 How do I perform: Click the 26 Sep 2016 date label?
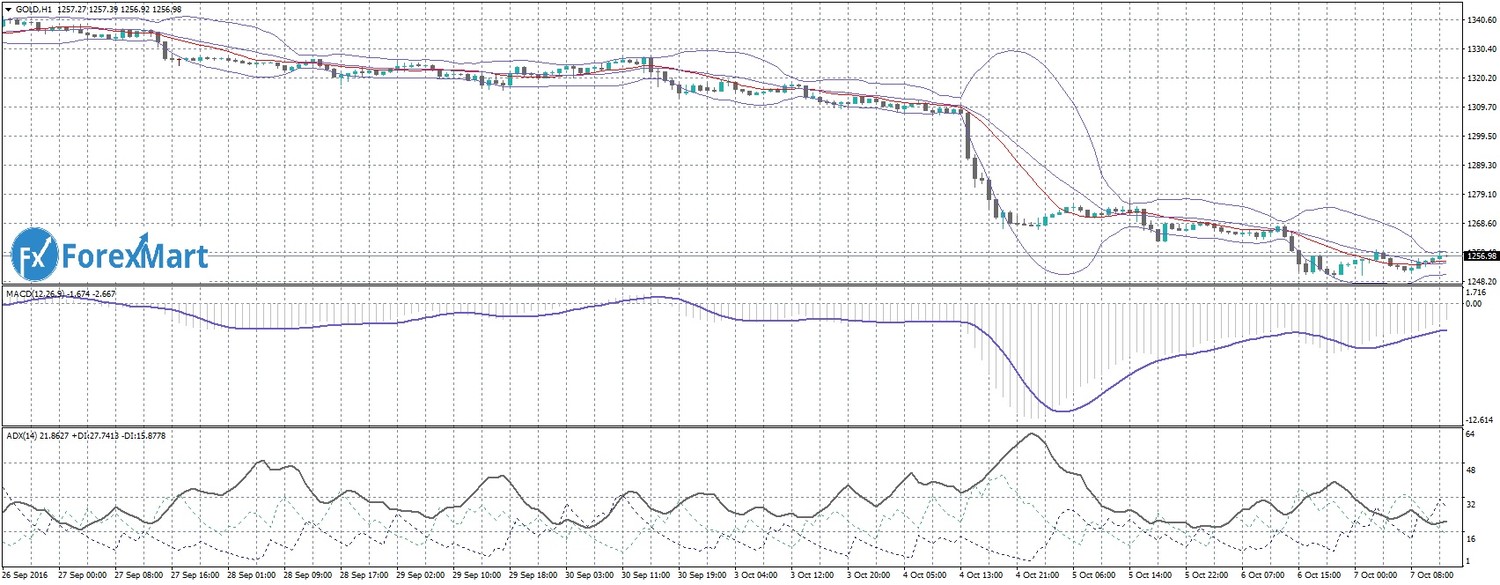[x=27, y=576]
